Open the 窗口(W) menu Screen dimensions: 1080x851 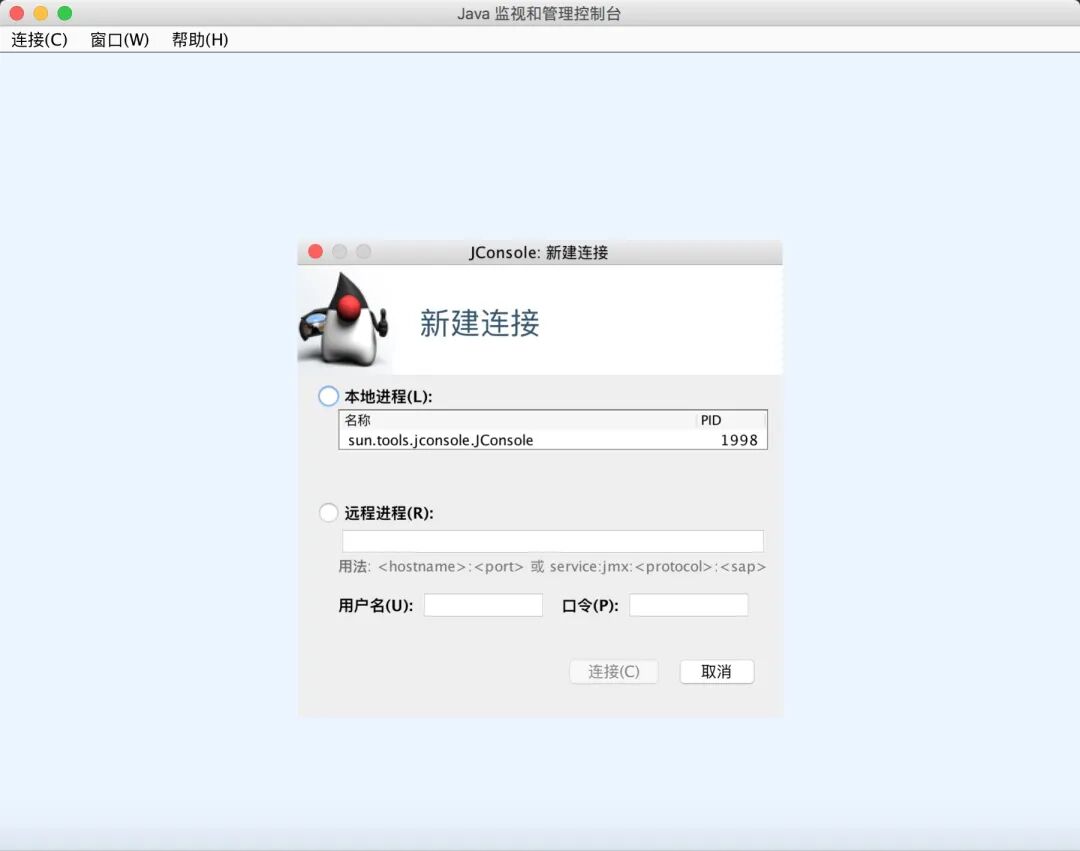(x=119, y=40)
